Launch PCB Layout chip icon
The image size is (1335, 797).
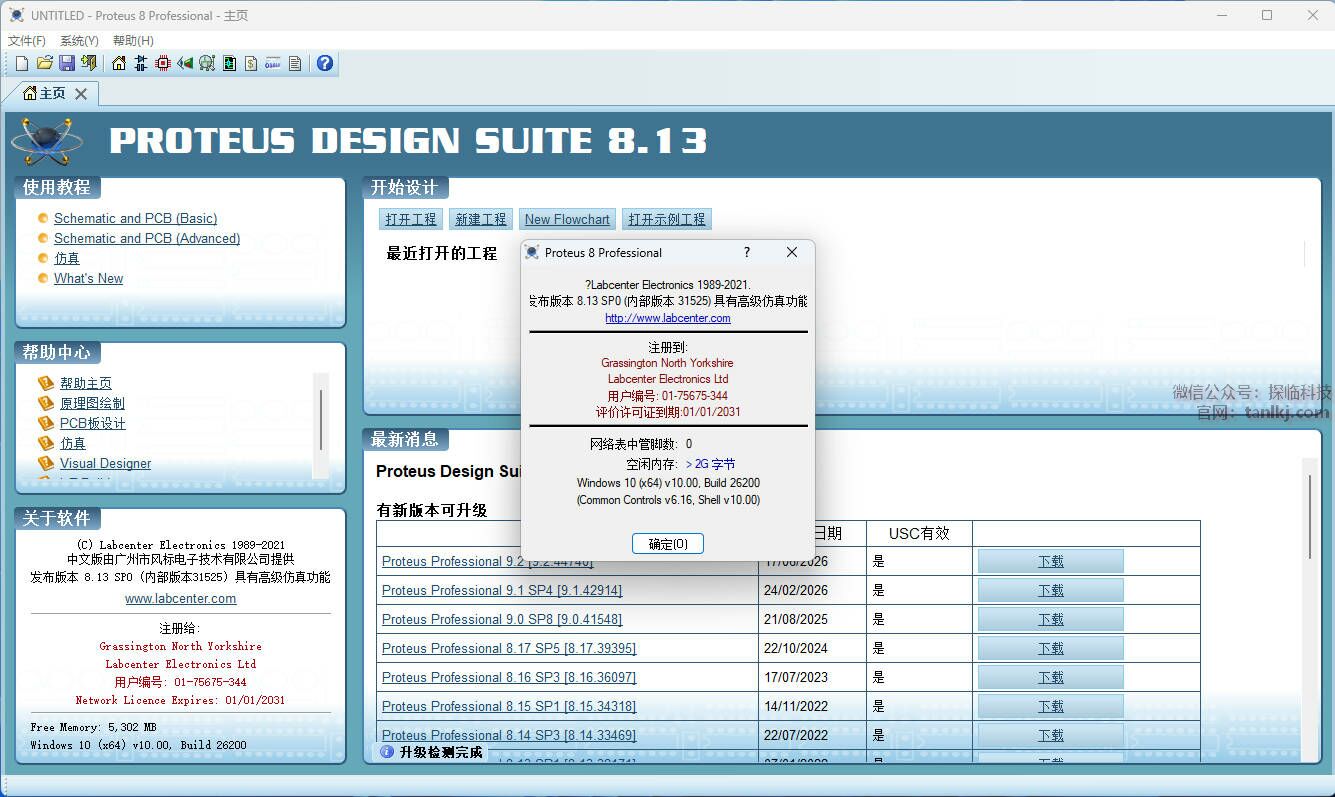[163, 63]
